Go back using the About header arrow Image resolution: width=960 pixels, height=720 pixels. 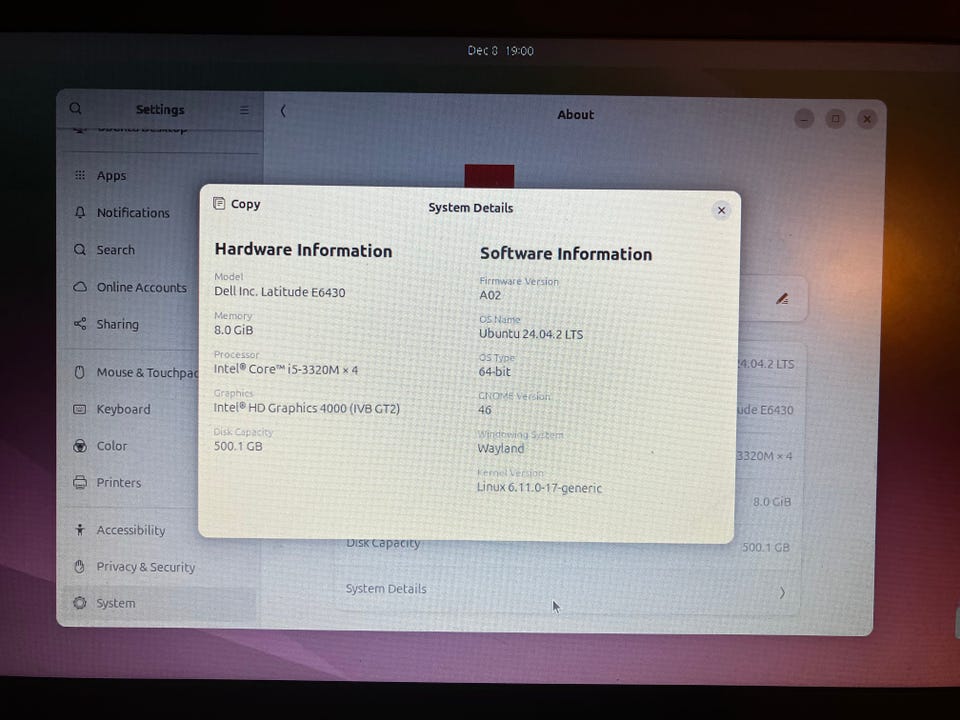point(283,111)
